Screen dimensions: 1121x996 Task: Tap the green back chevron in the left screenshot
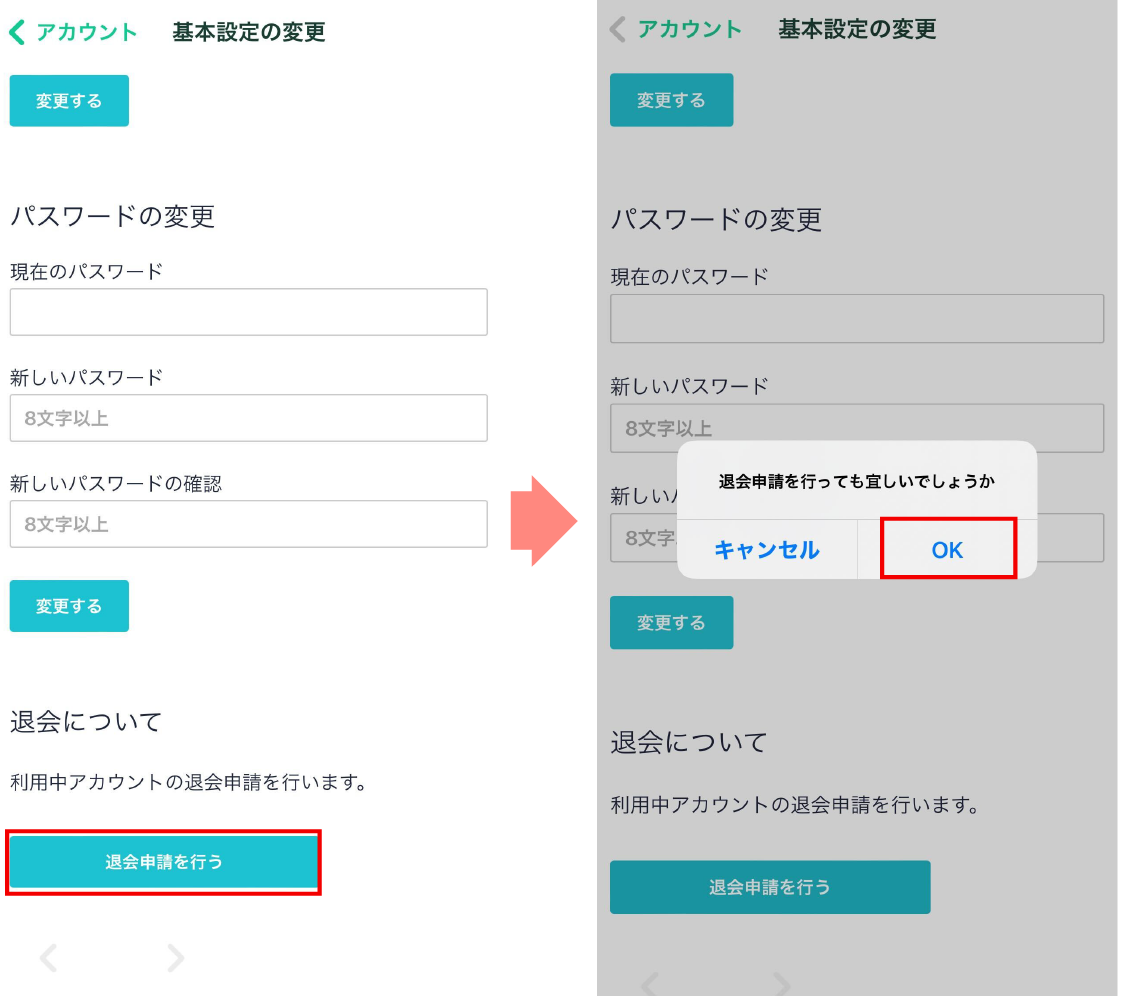(17, 32)
